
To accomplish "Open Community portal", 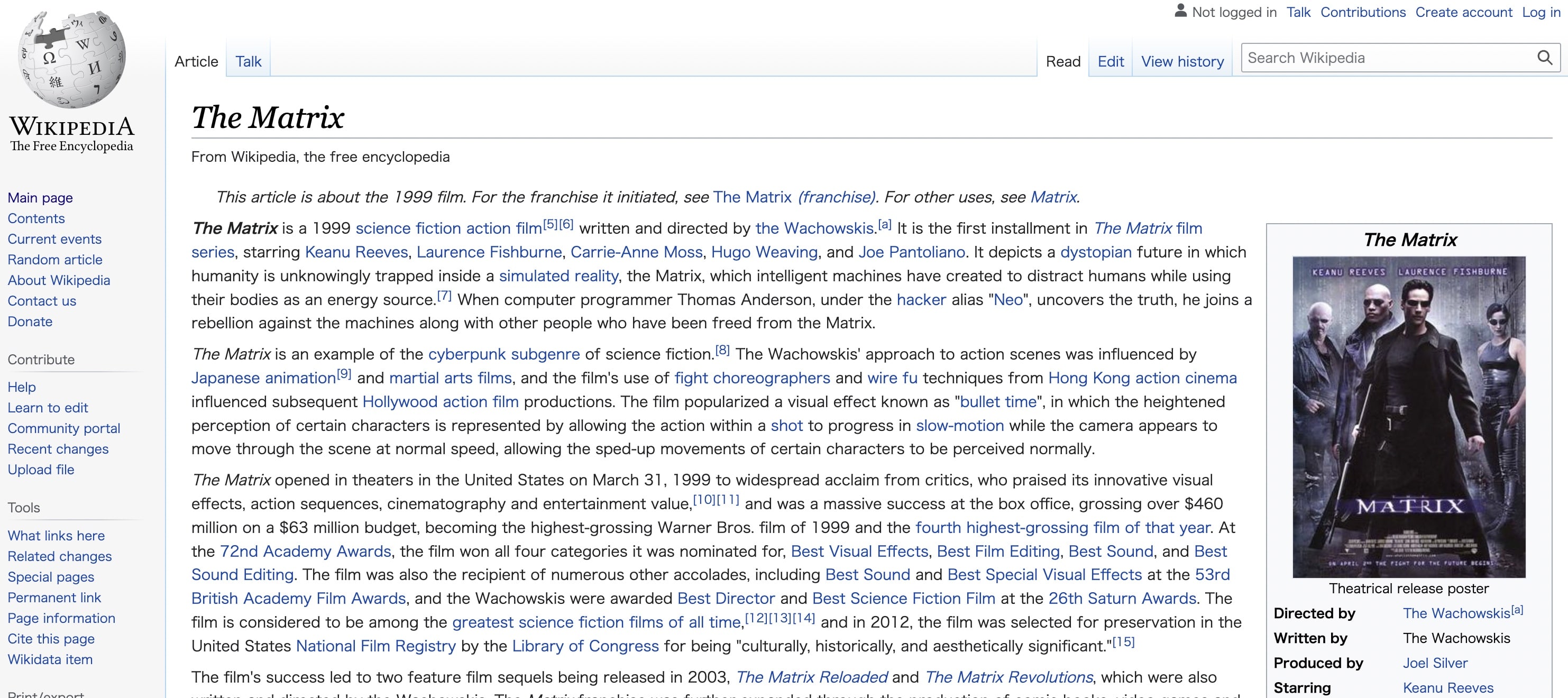I will pyautogui.click(x=64, y=428).
